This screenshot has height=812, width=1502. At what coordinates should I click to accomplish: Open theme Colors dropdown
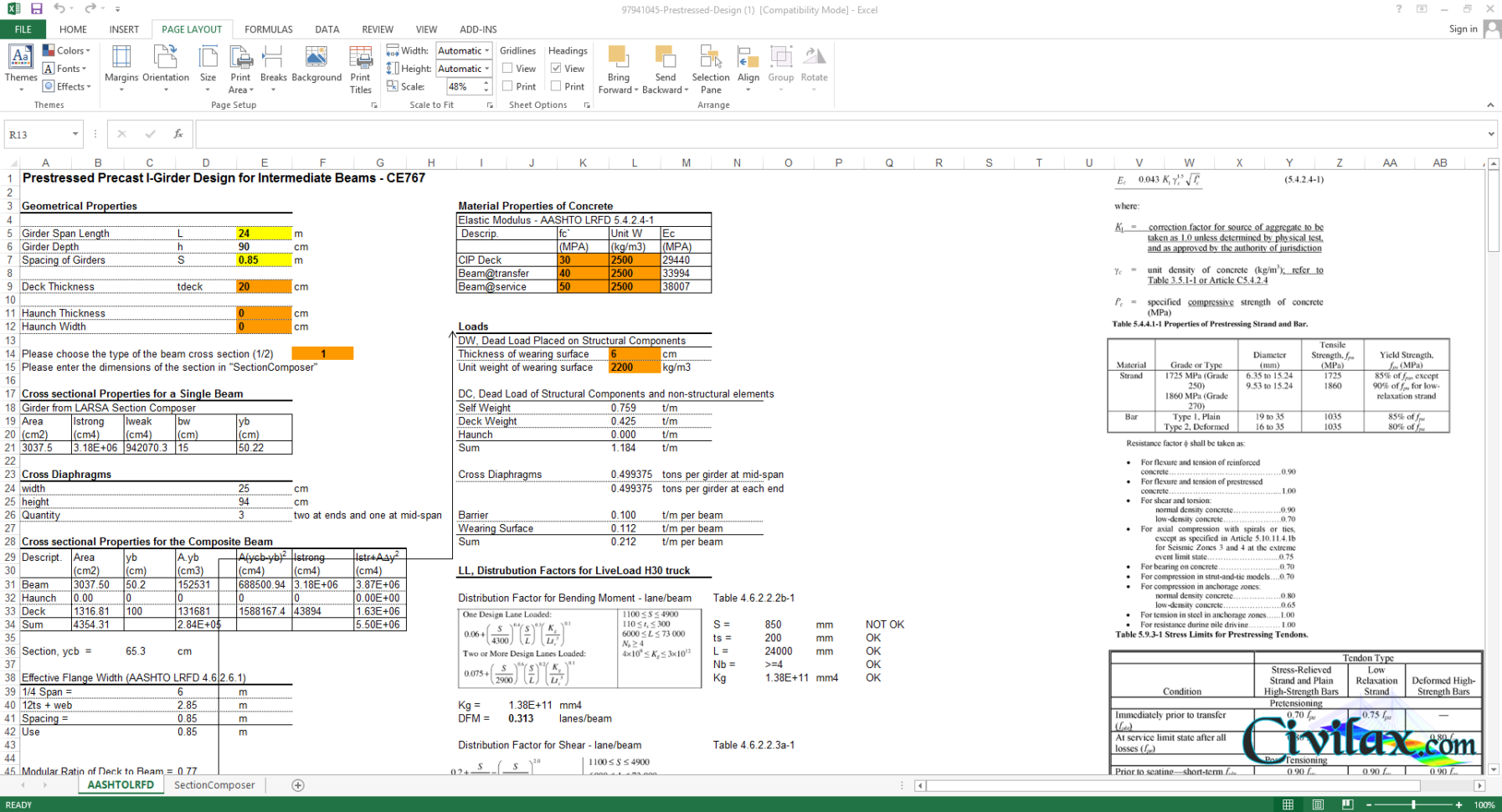(66, 50)
